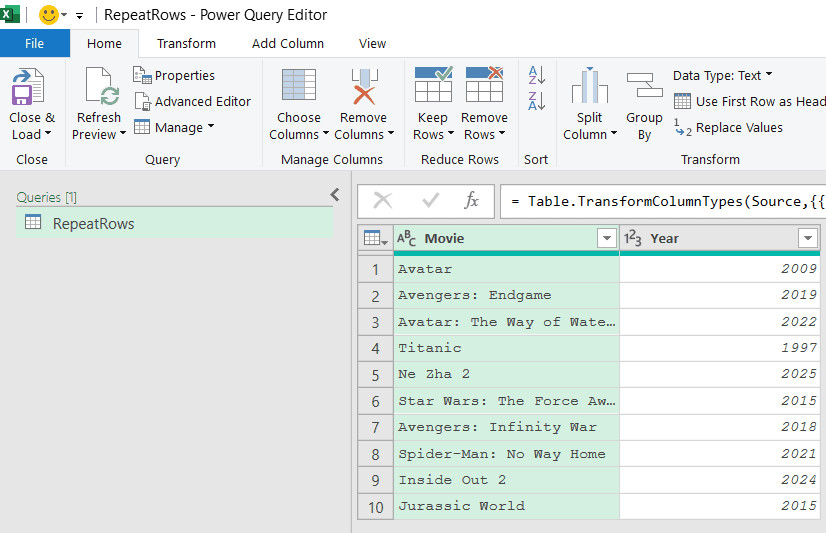Click the Group By icon
This screenshot has height=533, width=826.
(644, 88)
